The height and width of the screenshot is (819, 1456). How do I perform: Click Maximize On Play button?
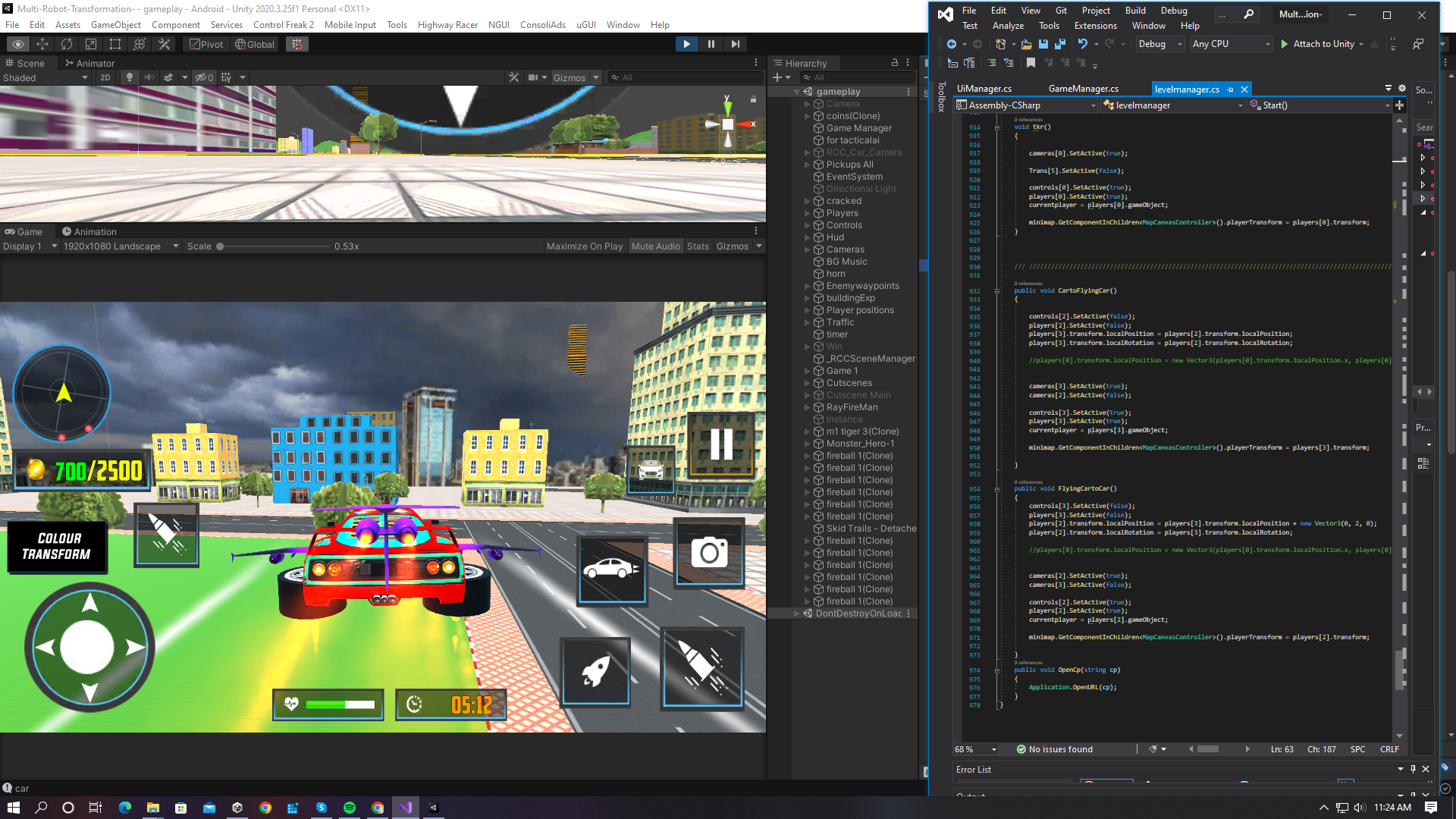584,246
